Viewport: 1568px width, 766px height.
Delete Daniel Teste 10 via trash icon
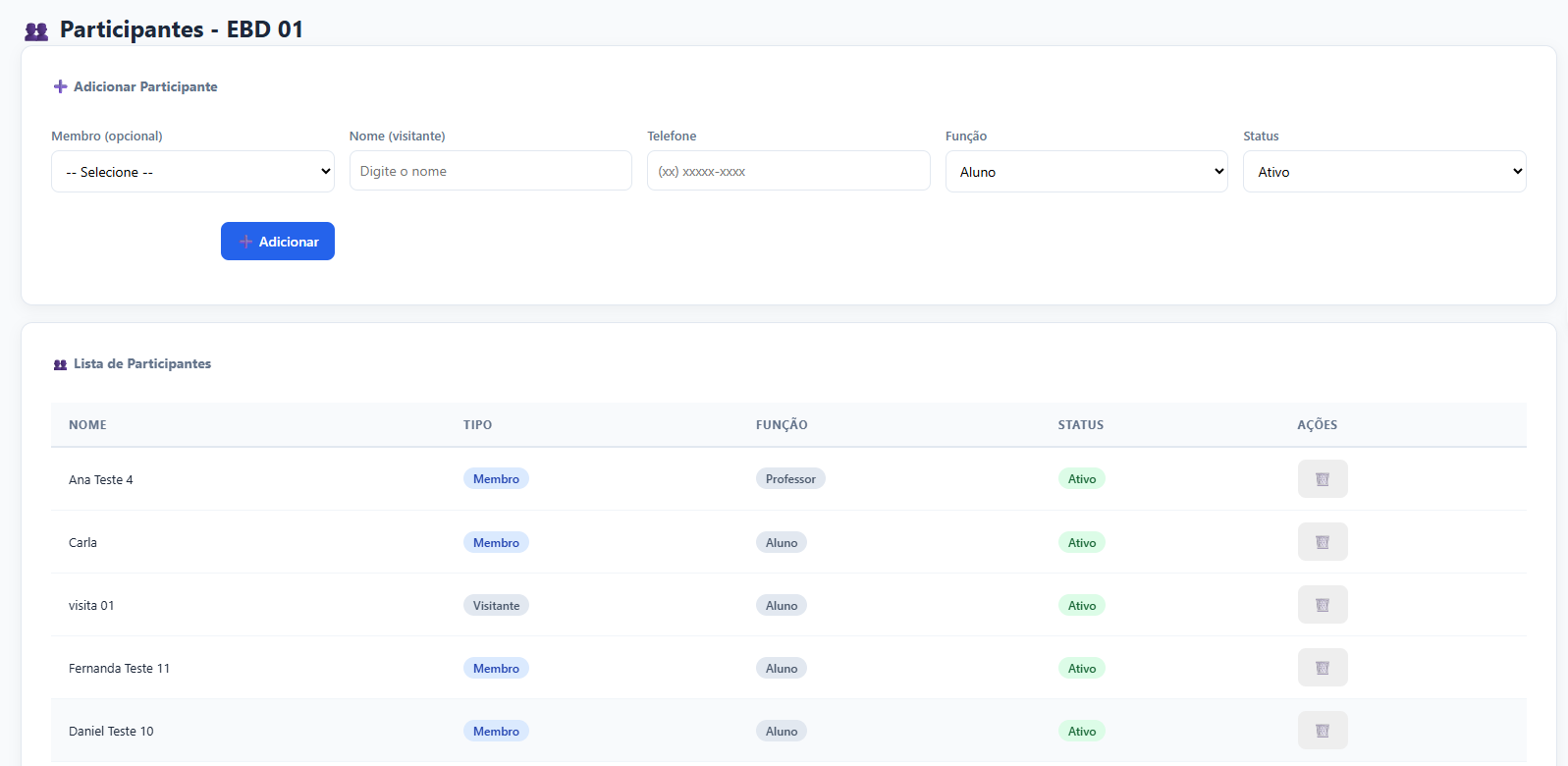pyautogui.click(x=1323, y=731)
